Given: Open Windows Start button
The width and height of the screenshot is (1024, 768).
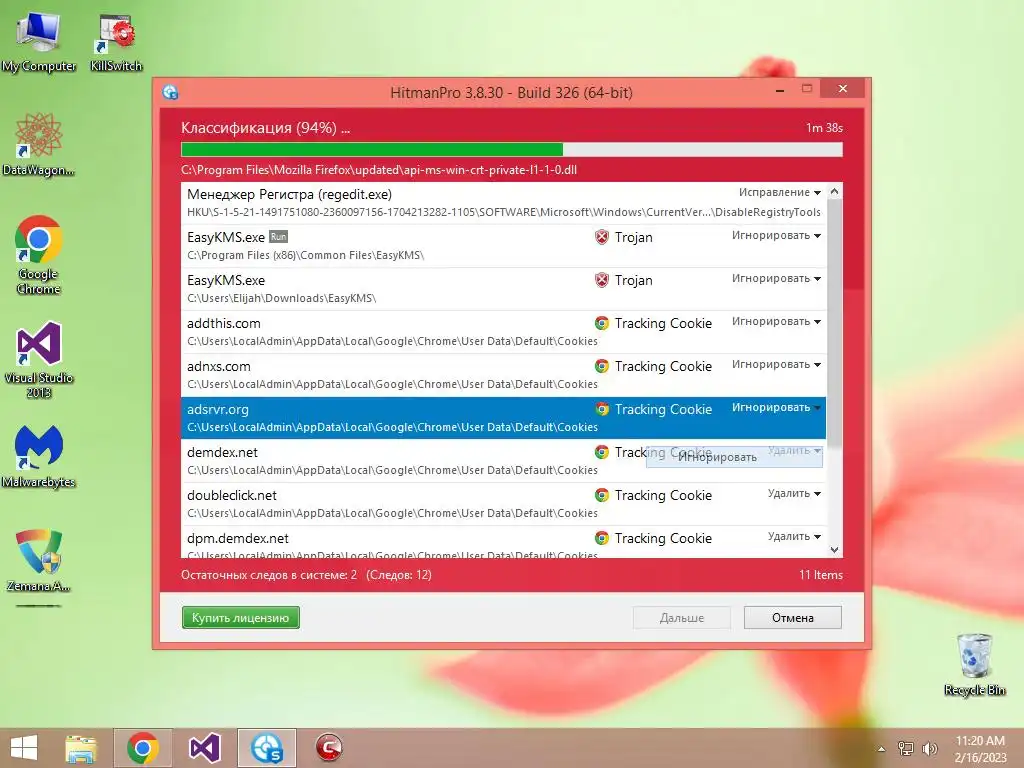Looking at the screenshot, I should point(24,748).
